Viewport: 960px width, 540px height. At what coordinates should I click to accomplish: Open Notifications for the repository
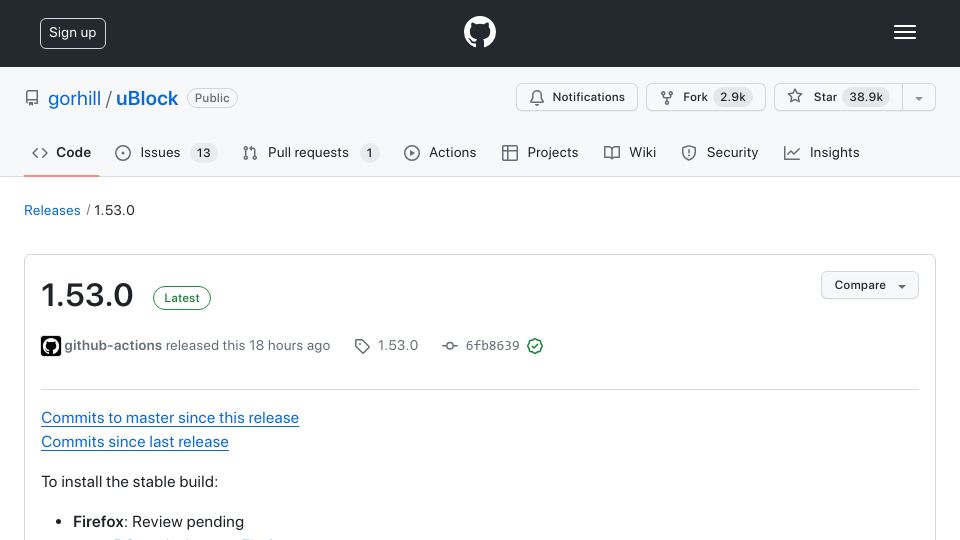click(x=577, y=97)
